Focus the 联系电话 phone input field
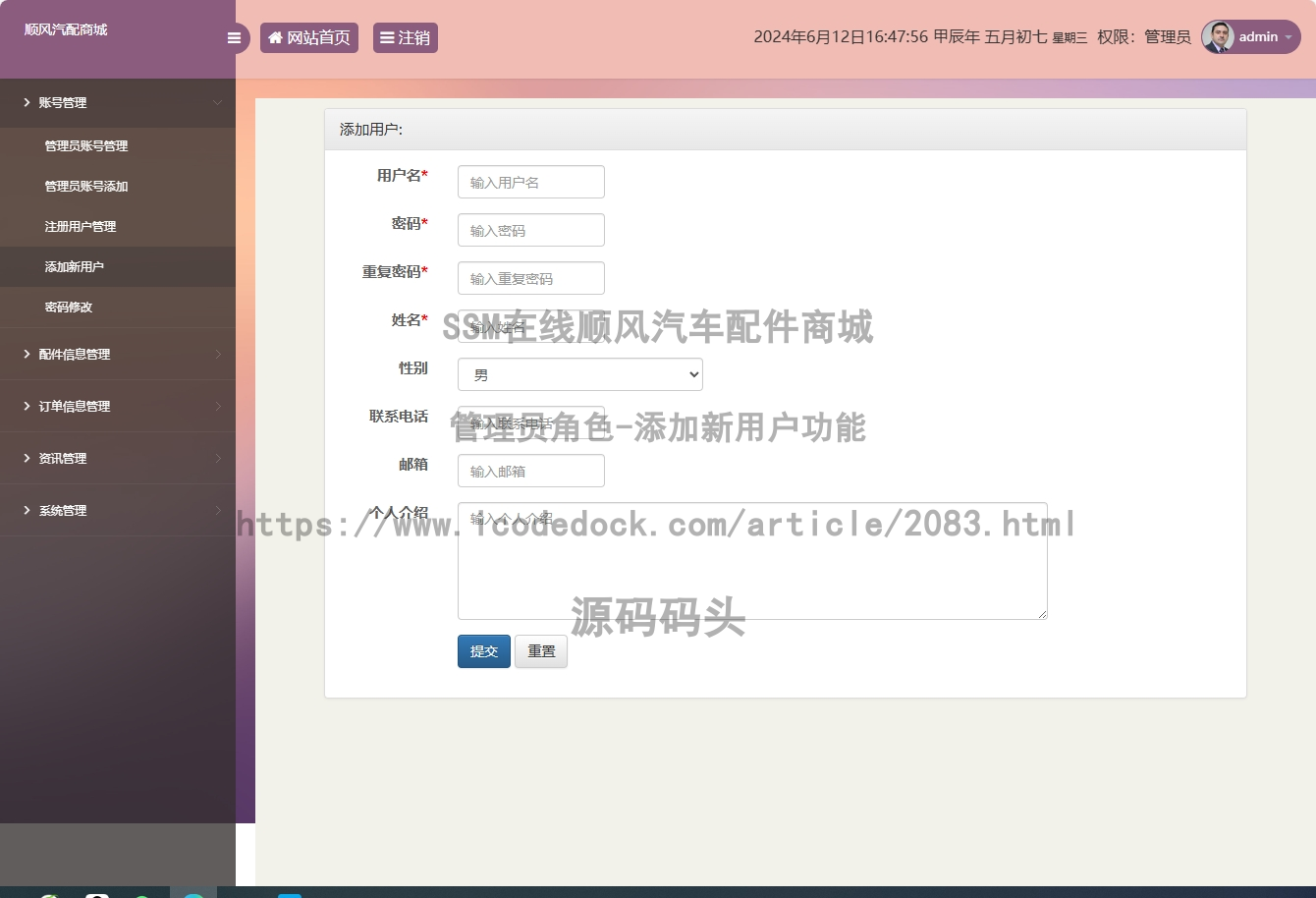The height and width of the screenshot is (898, 1316). [531, 422]
